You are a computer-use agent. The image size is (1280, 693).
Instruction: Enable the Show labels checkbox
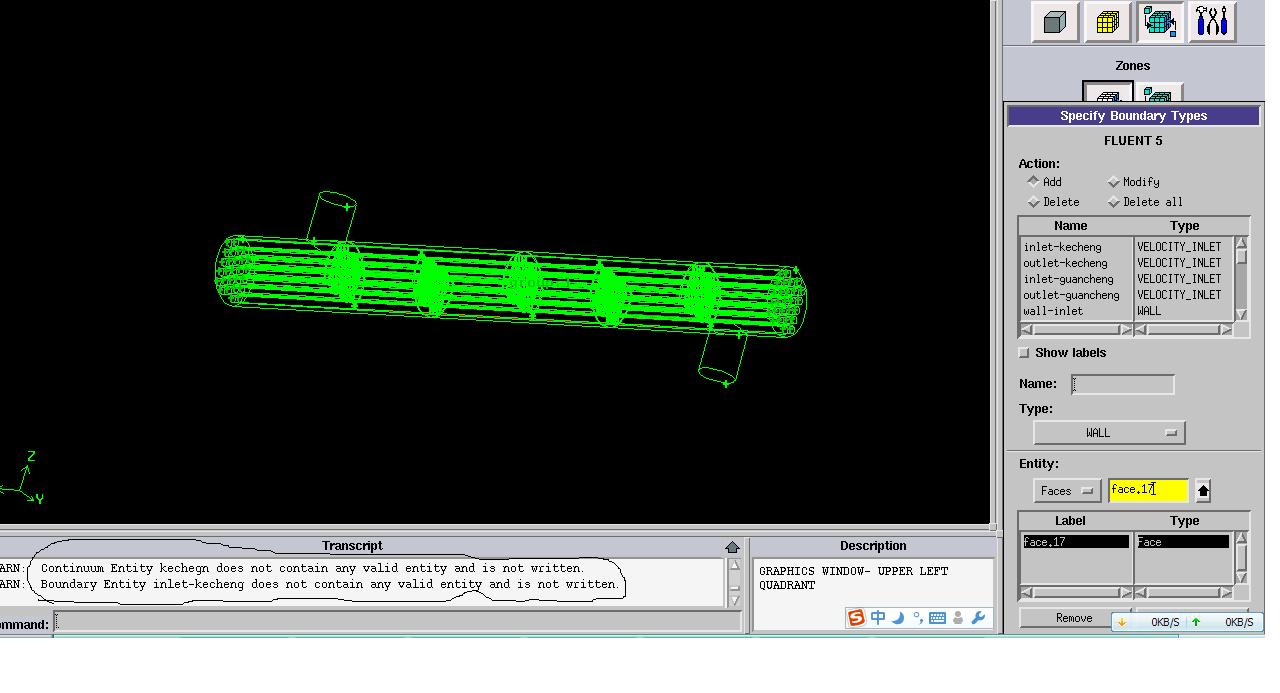[1024, 353]
